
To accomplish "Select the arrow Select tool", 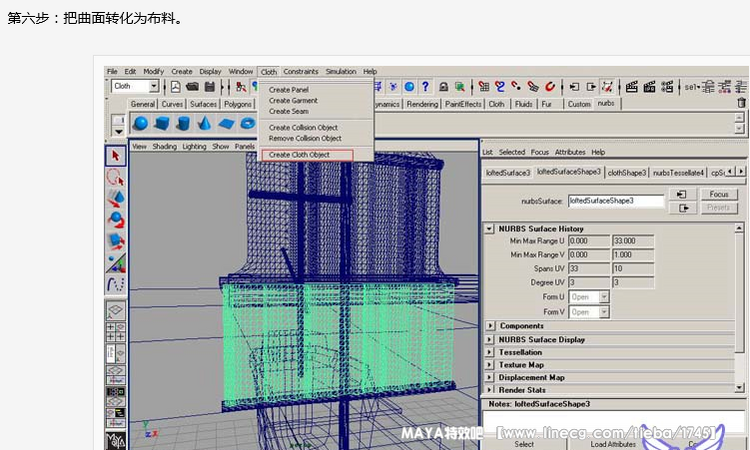I will (x=116, y=156).
